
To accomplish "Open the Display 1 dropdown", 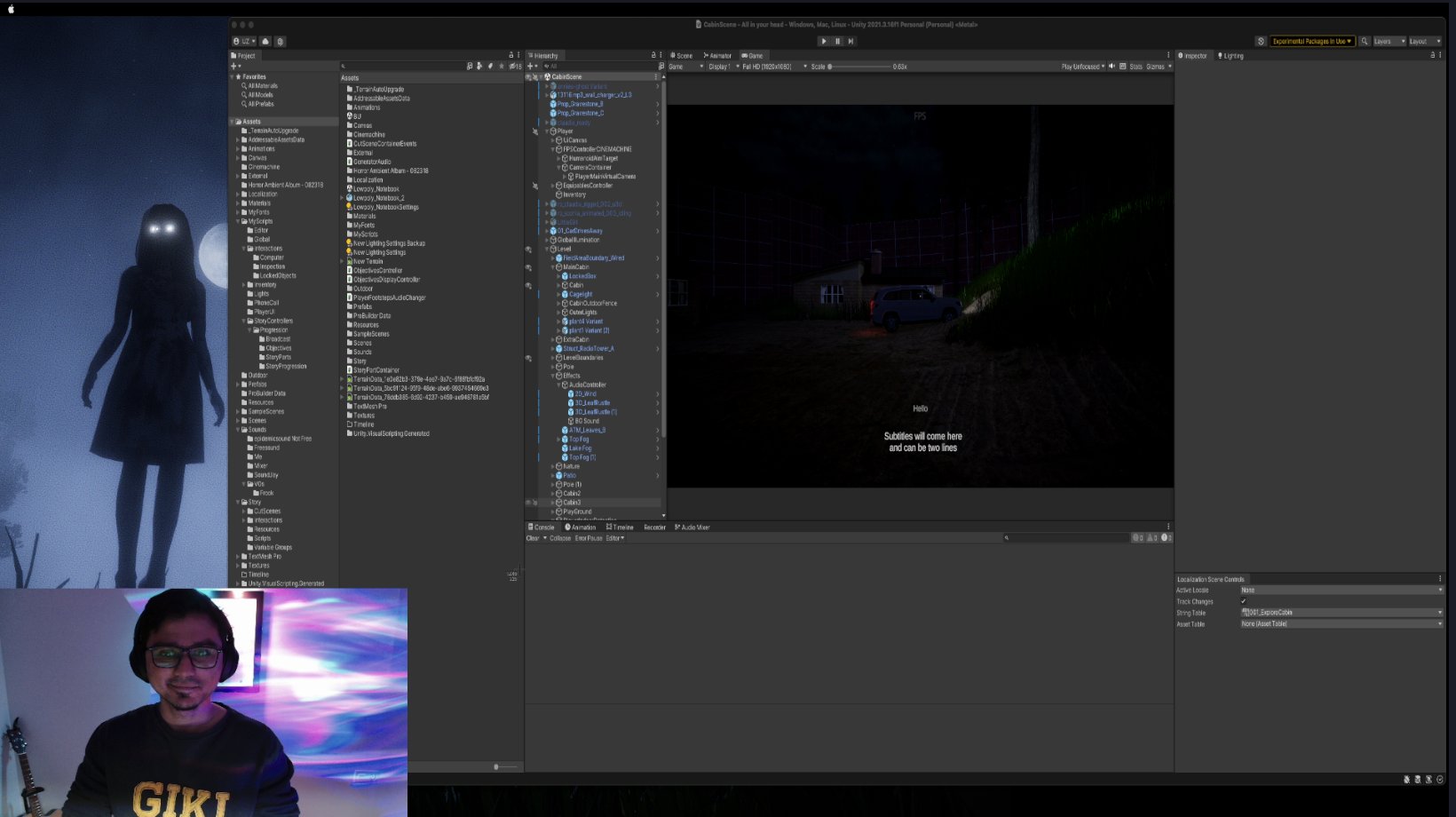I will (724, 66).
